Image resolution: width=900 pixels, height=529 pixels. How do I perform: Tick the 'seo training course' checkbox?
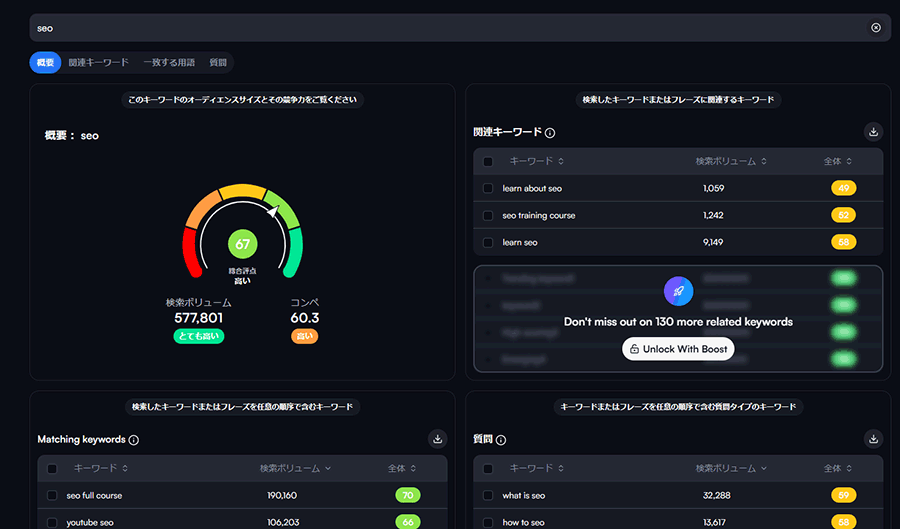click(488, 215)
